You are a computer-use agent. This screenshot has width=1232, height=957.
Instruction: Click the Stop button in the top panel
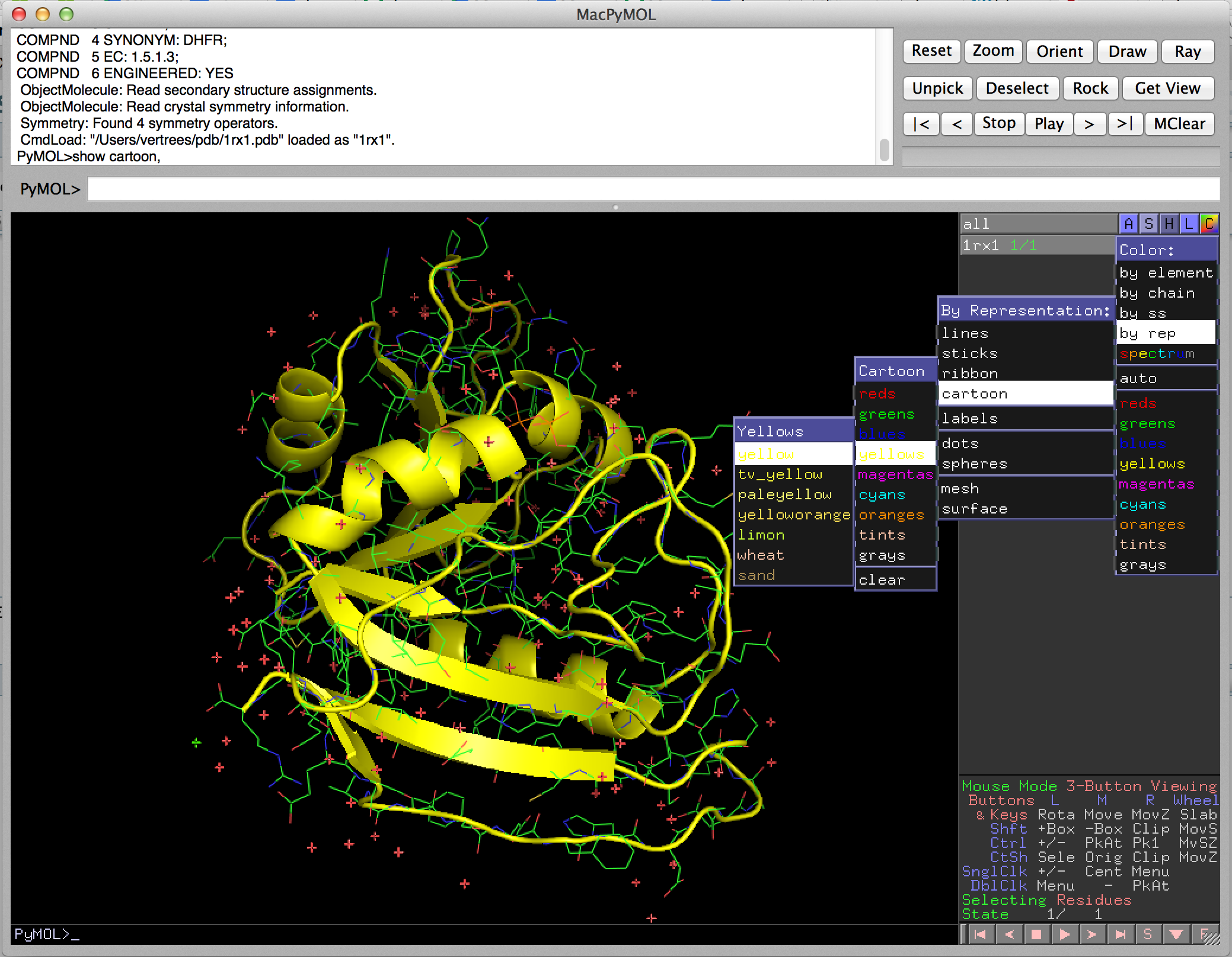tap(999, 124)
